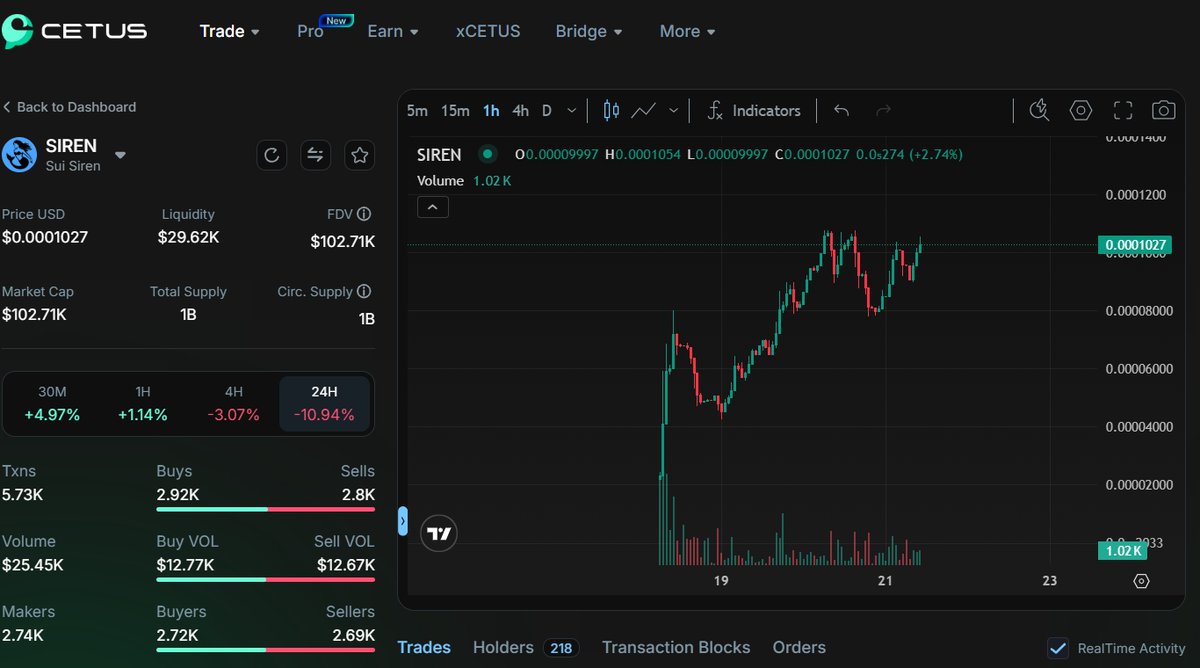The image size is (1200, 668).
Task: Expand the chart style dropdown chevron
Action: point(674,111)
